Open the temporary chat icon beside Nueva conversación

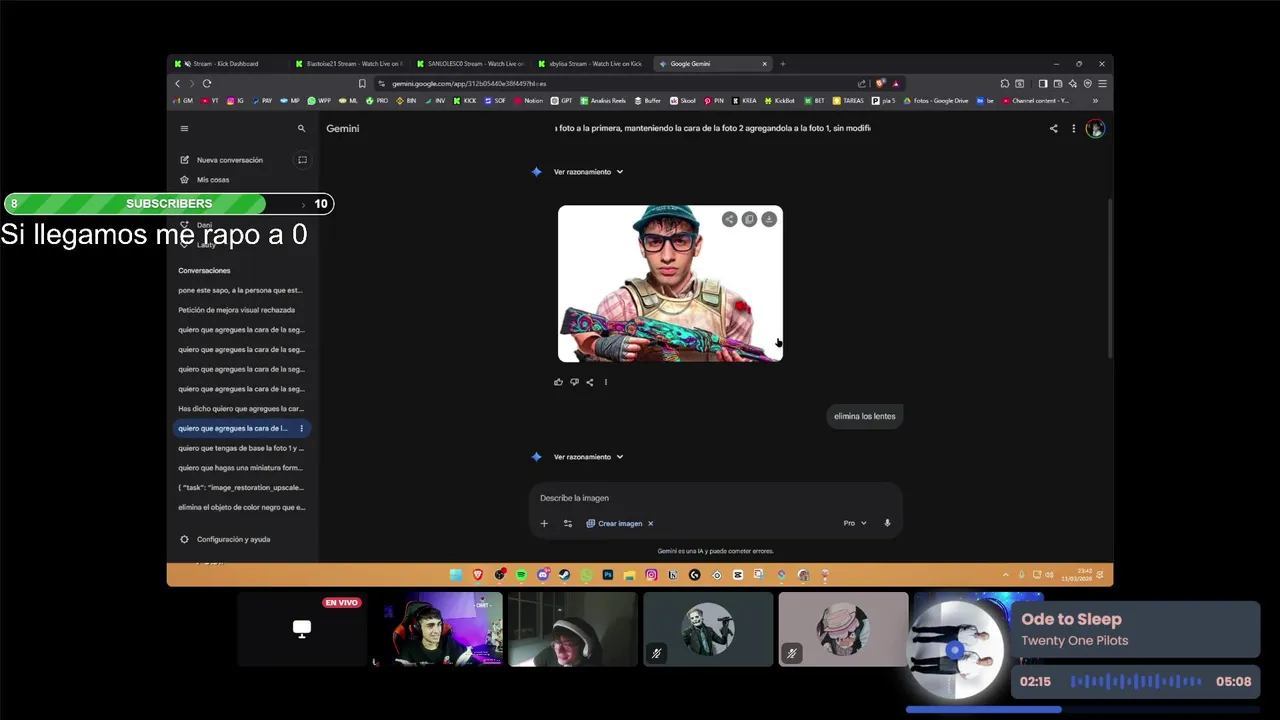coord(302,160)
